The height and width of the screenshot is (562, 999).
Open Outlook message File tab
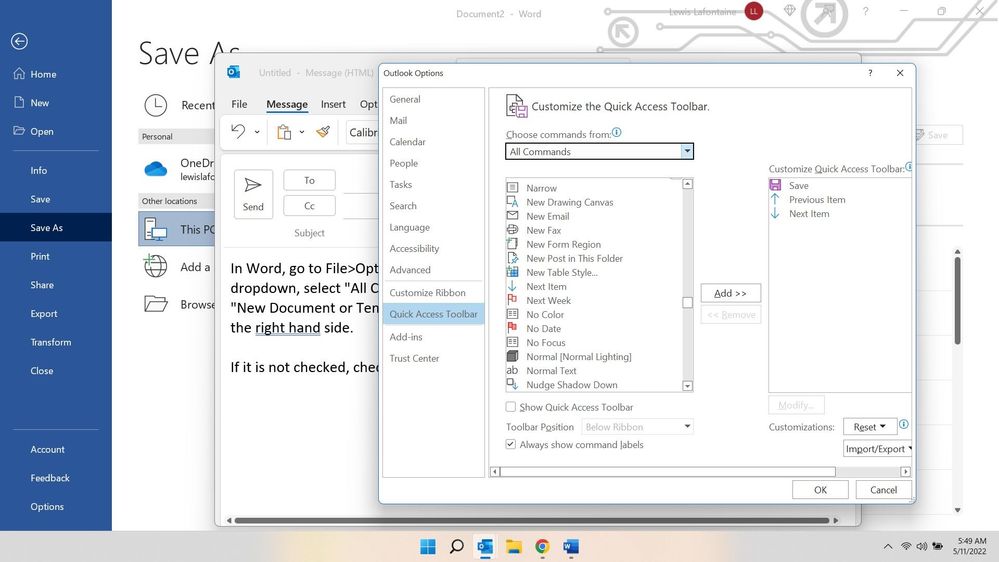click(x=239, y=104)
